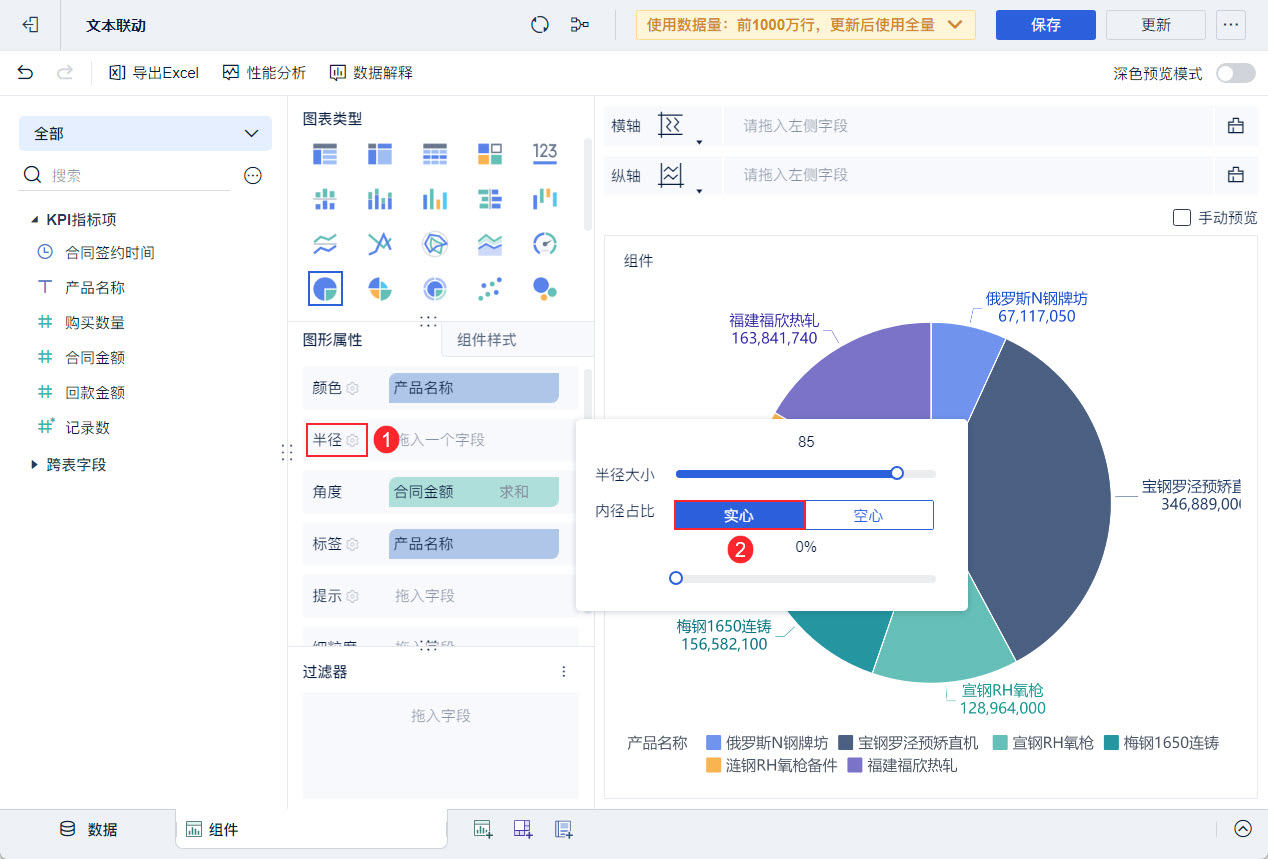
Task: Open the 合同金额 求和 field in 角度
Action: pyautogui.click(x=474, y=492)
